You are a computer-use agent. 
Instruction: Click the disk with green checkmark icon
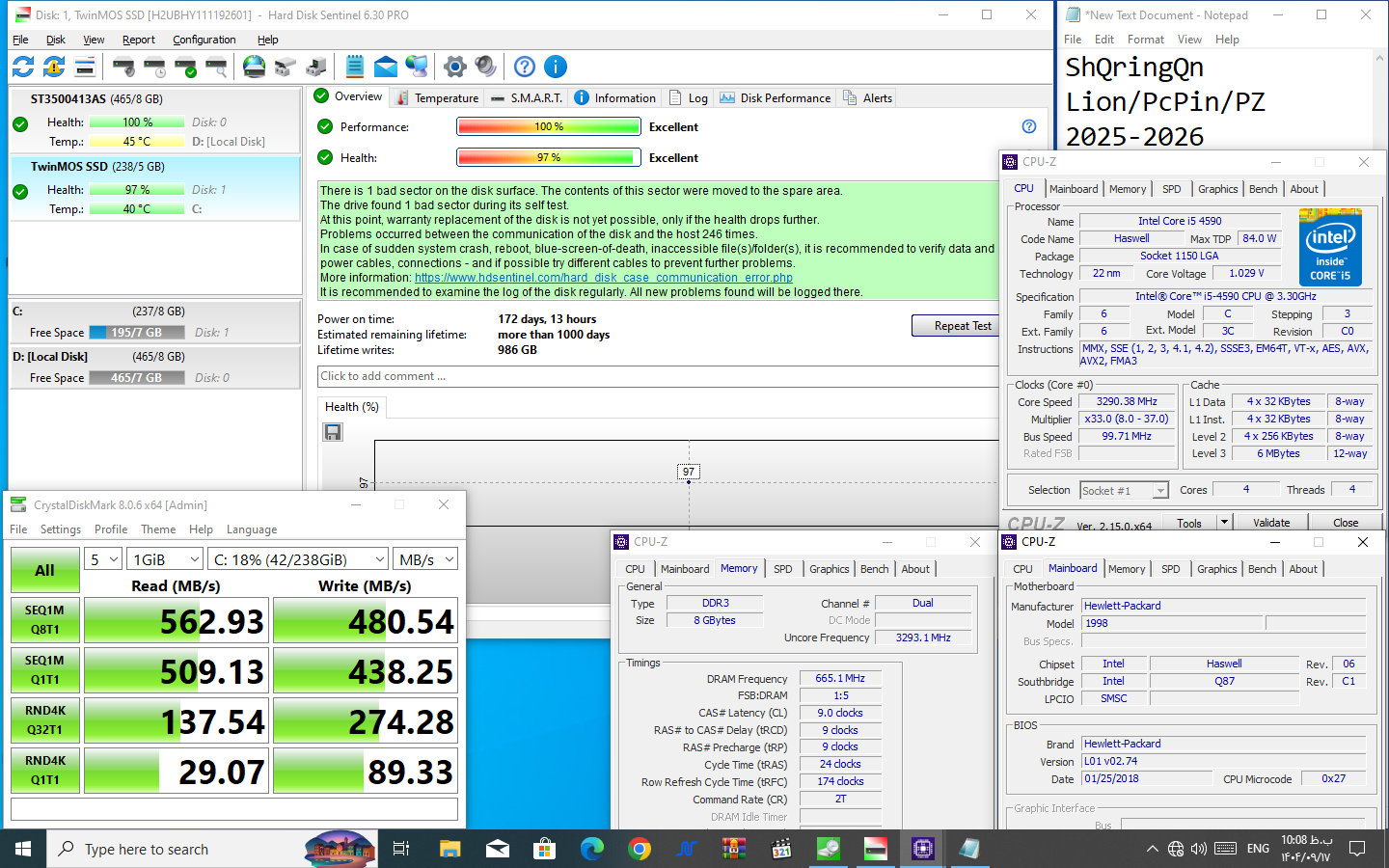[186, 67]
